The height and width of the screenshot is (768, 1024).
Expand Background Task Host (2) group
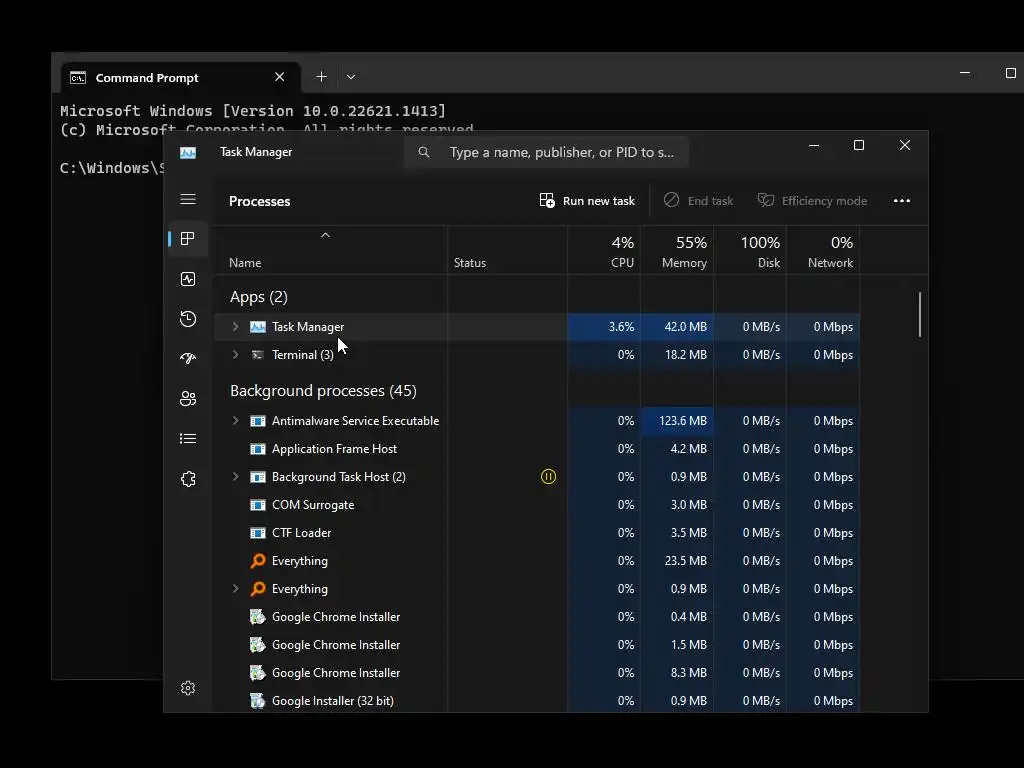click(x=235, y=477)
